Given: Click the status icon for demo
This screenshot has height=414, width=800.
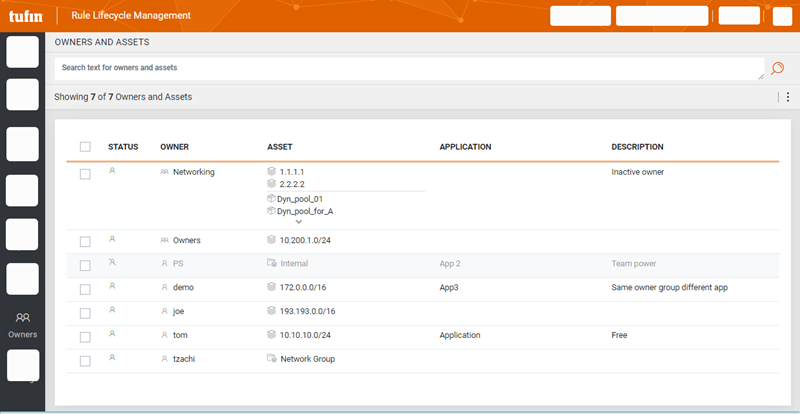Looking at the screenshot, I should pyautogui.click(x=112, y=286).
